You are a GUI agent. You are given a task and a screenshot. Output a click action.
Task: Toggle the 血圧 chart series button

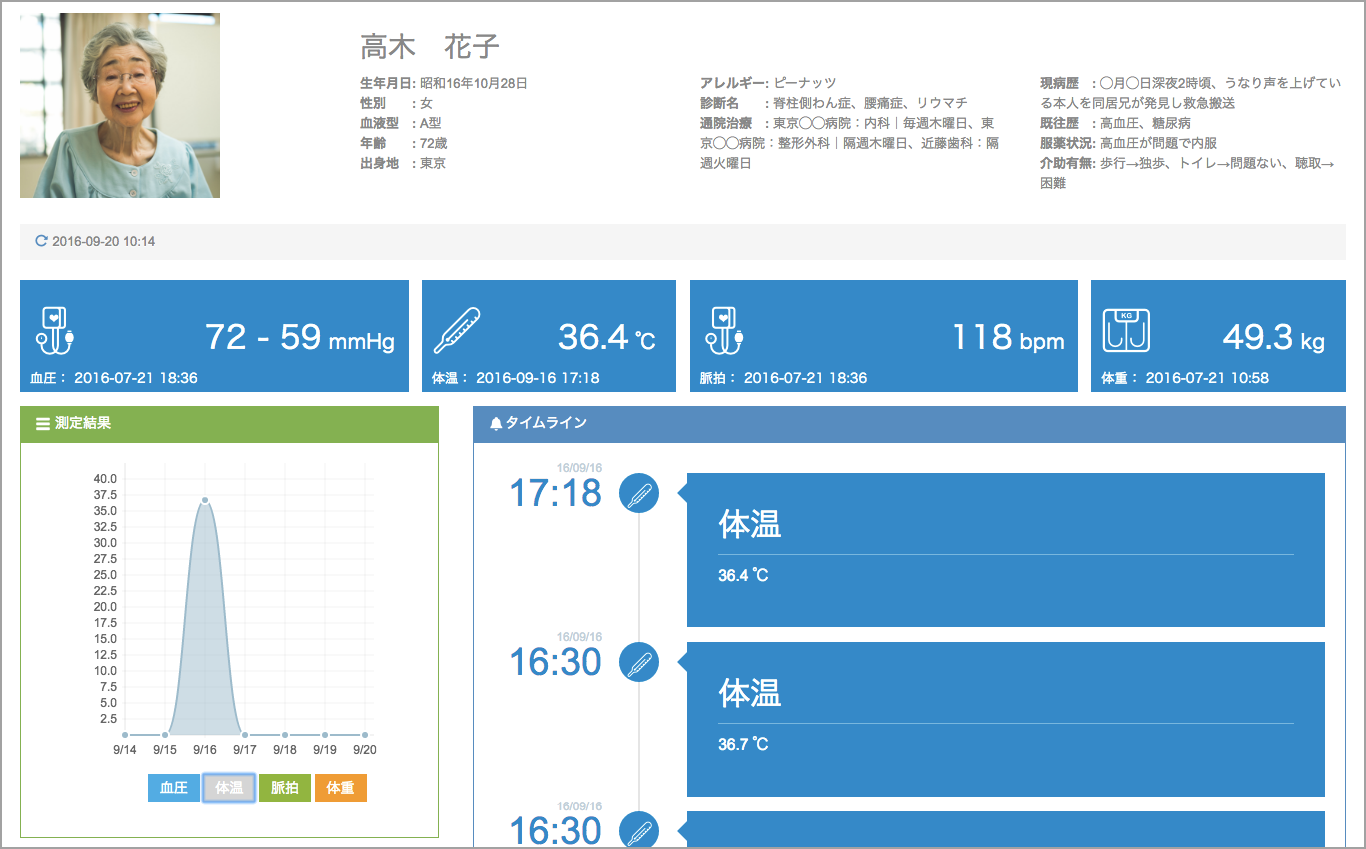174,788
